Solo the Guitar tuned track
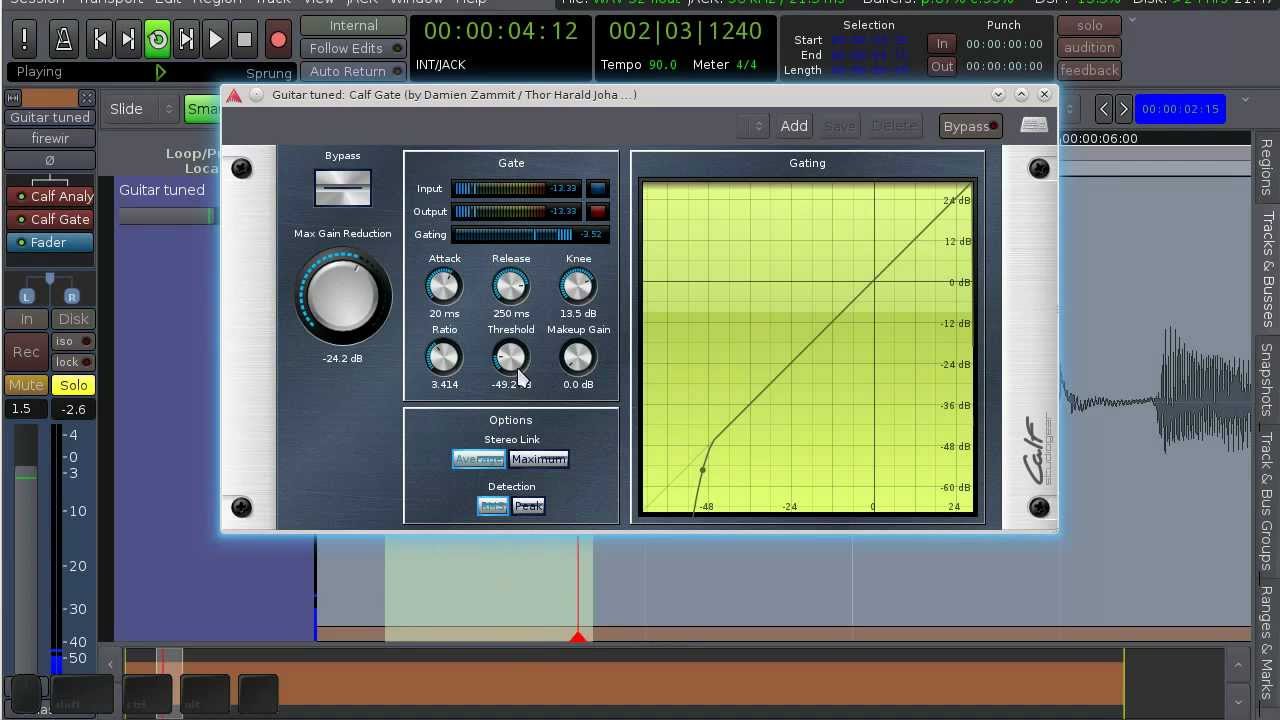The width and height of the screenshot is (1280, 720). click(73, 385)
